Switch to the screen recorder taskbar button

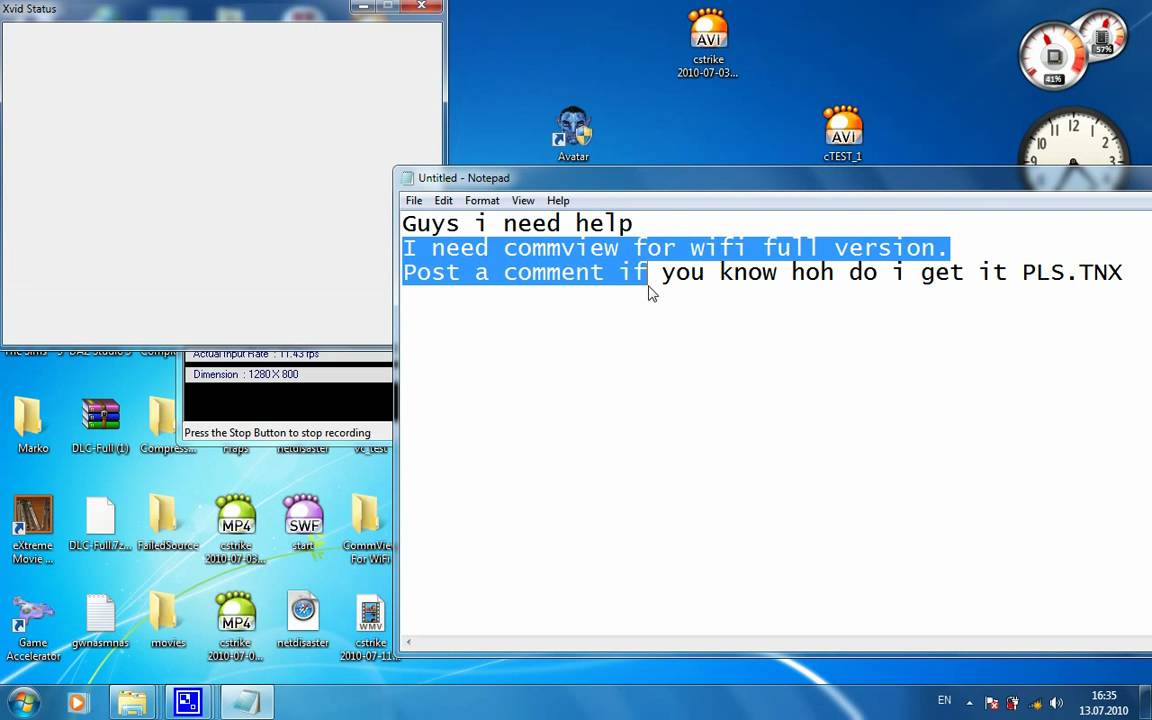click(188, 702)
